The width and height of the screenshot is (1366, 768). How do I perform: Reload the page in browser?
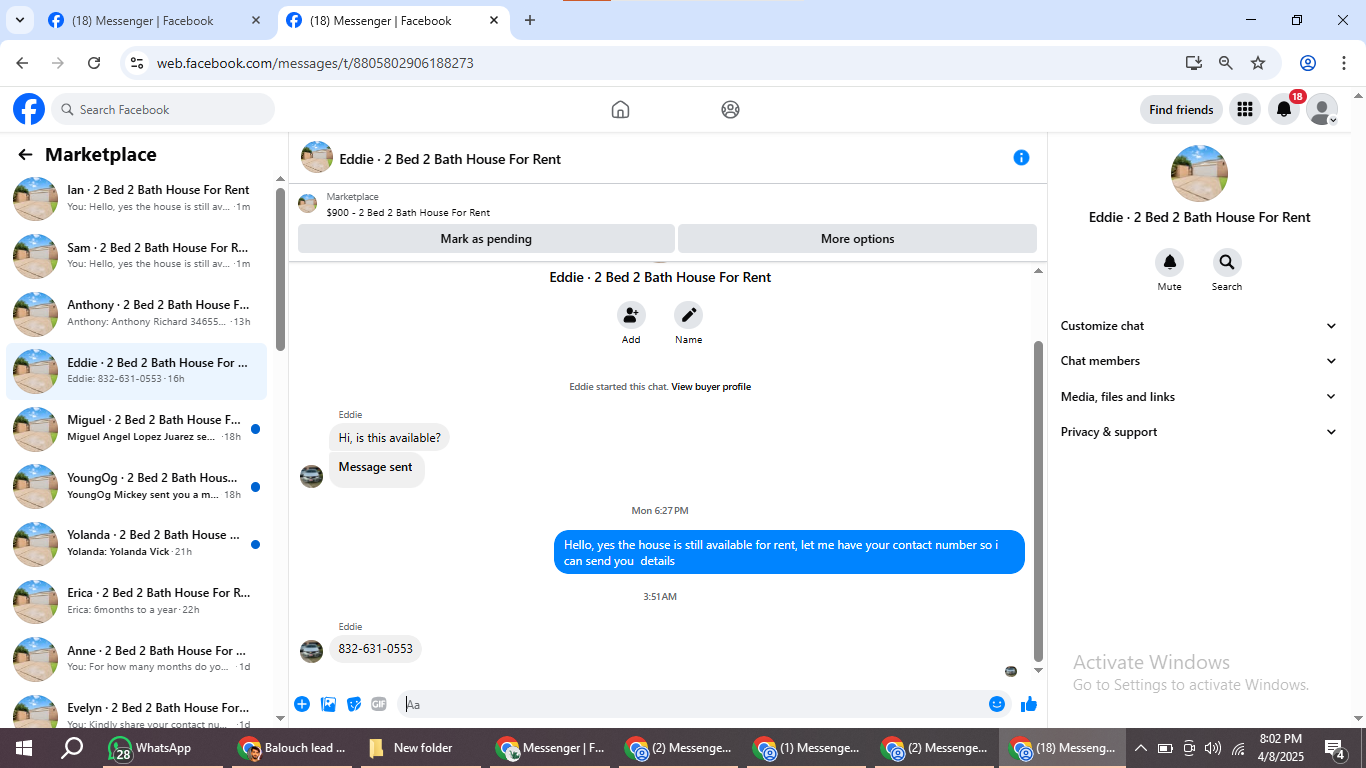(94, 63)
